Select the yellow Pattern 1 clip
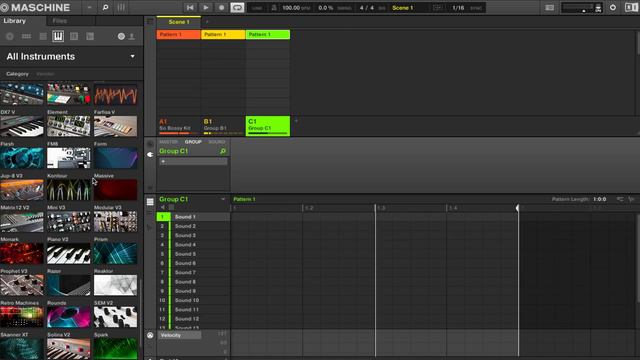Viewport: 640px width, 360px height. click(223, 35)
